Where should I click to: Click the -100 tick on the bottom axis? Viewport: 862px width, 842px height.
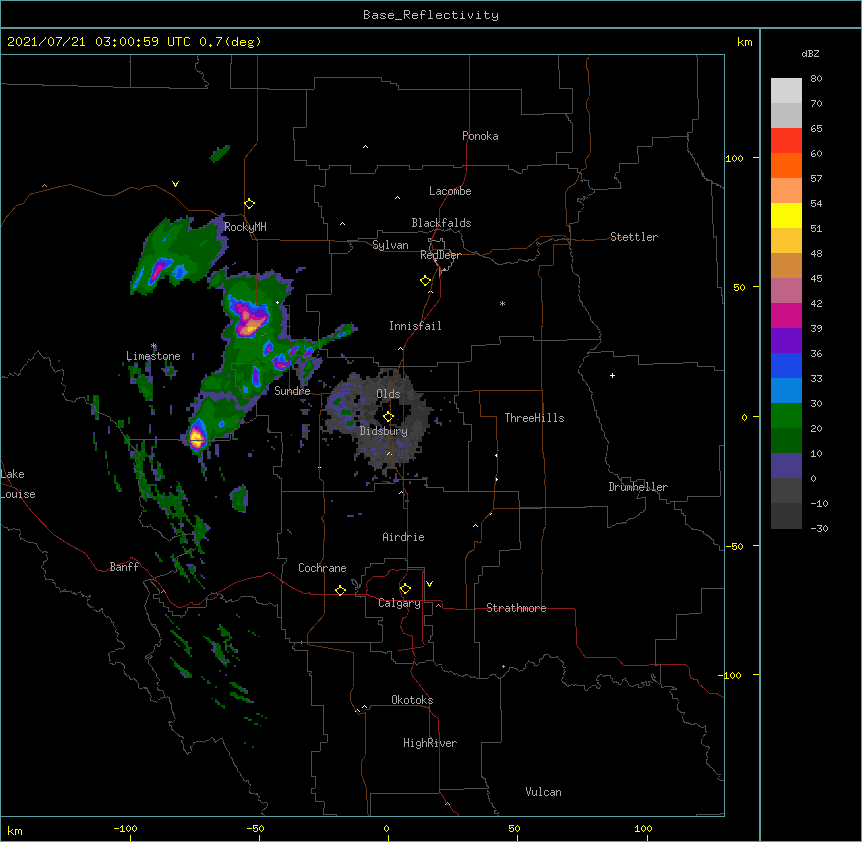tap(125, 829)
